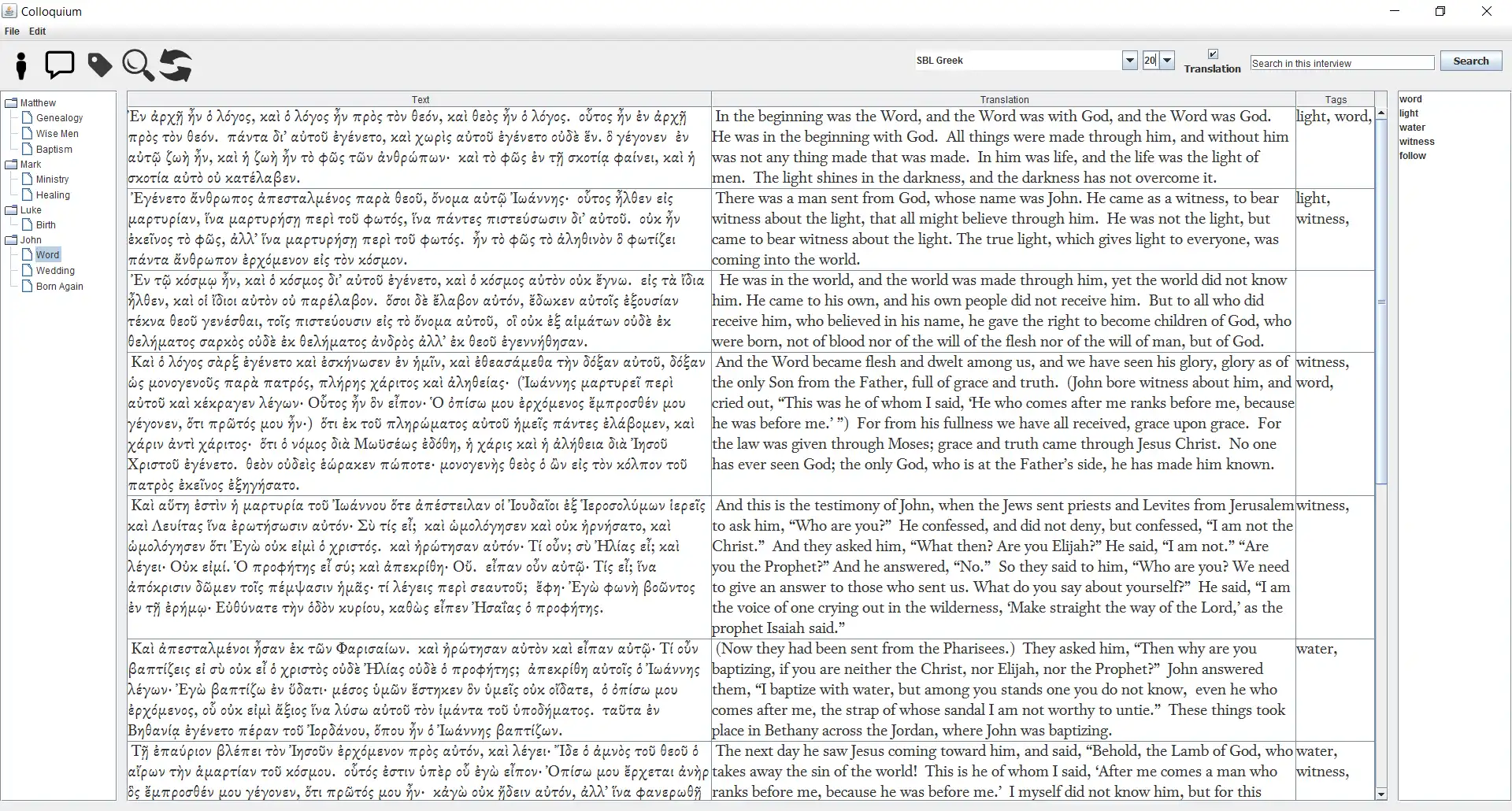Open the font size 20 dropdown
1512x811 pixels.
(1167, 61)
